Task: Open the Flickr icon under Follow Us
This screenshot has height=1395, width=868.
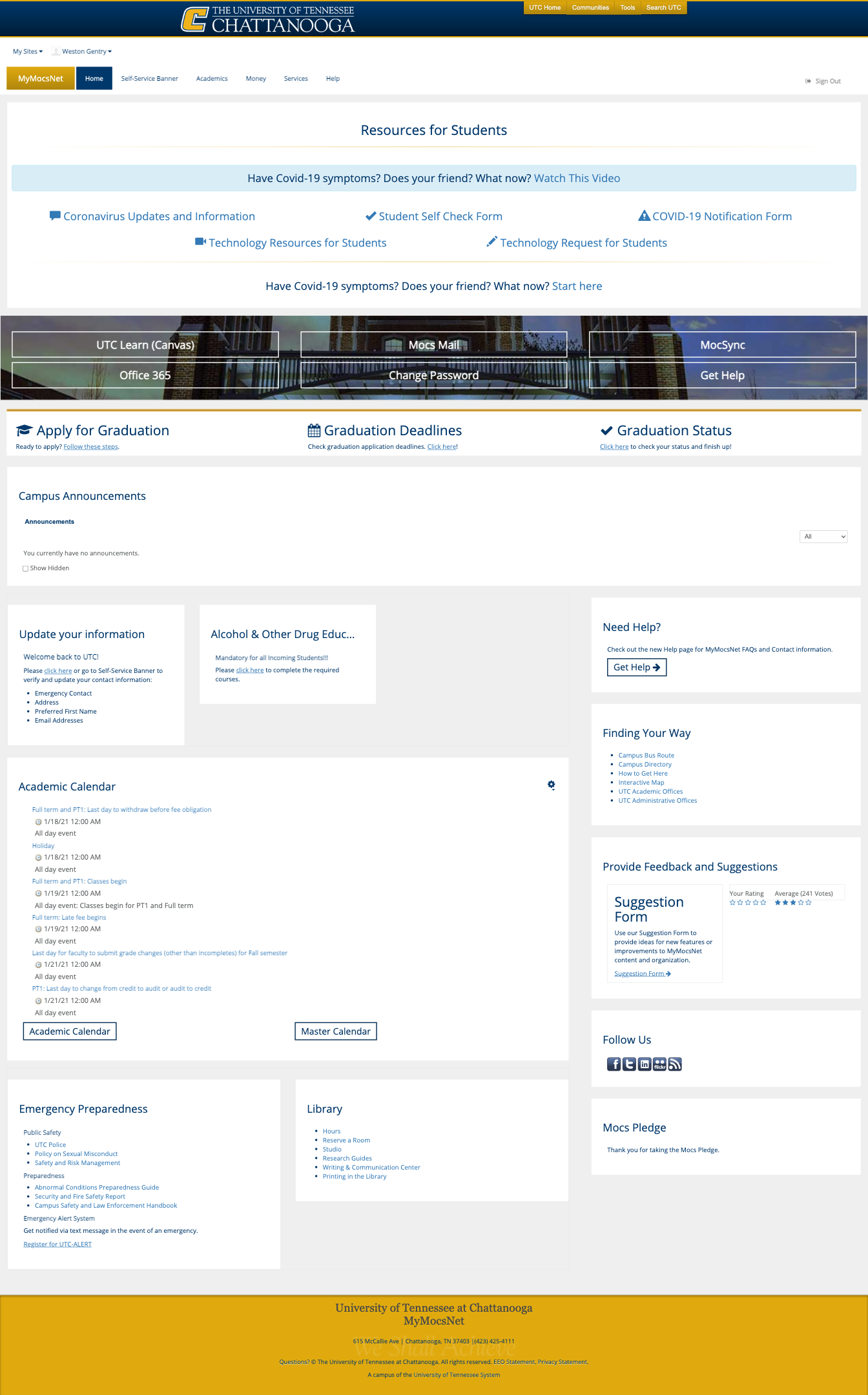Action: (x=659, y=1064)
